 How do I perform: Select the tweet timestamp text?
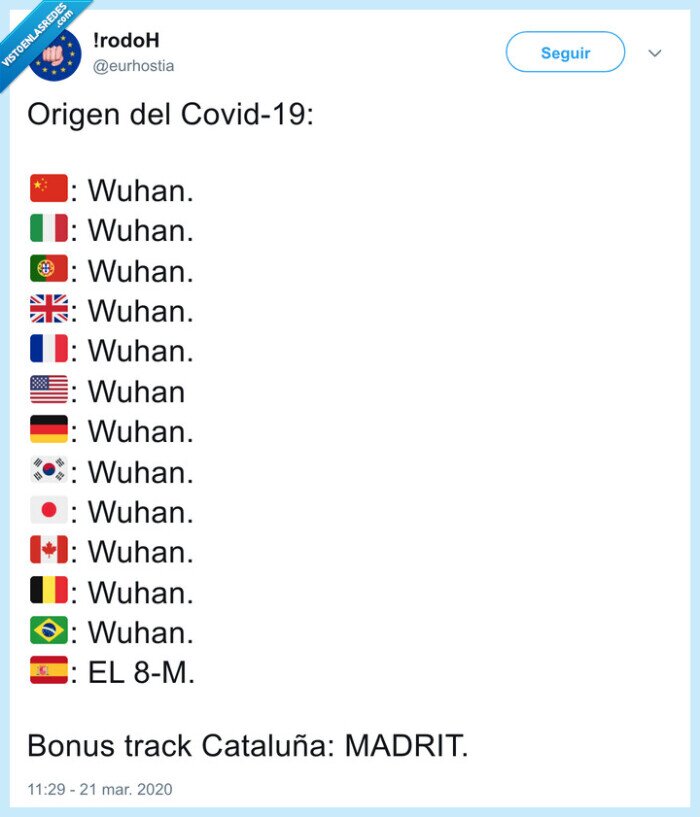click(101, 789)
